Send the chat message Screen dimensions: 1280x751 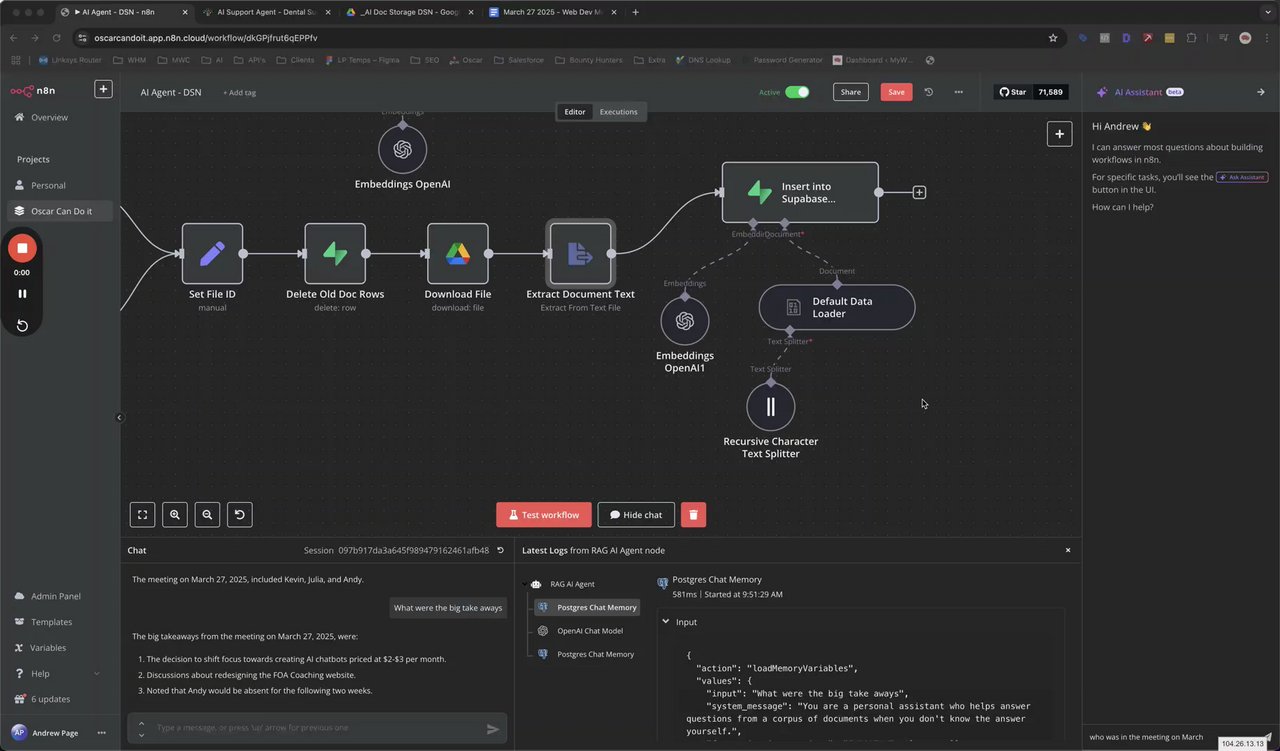(x=492, y=729)
